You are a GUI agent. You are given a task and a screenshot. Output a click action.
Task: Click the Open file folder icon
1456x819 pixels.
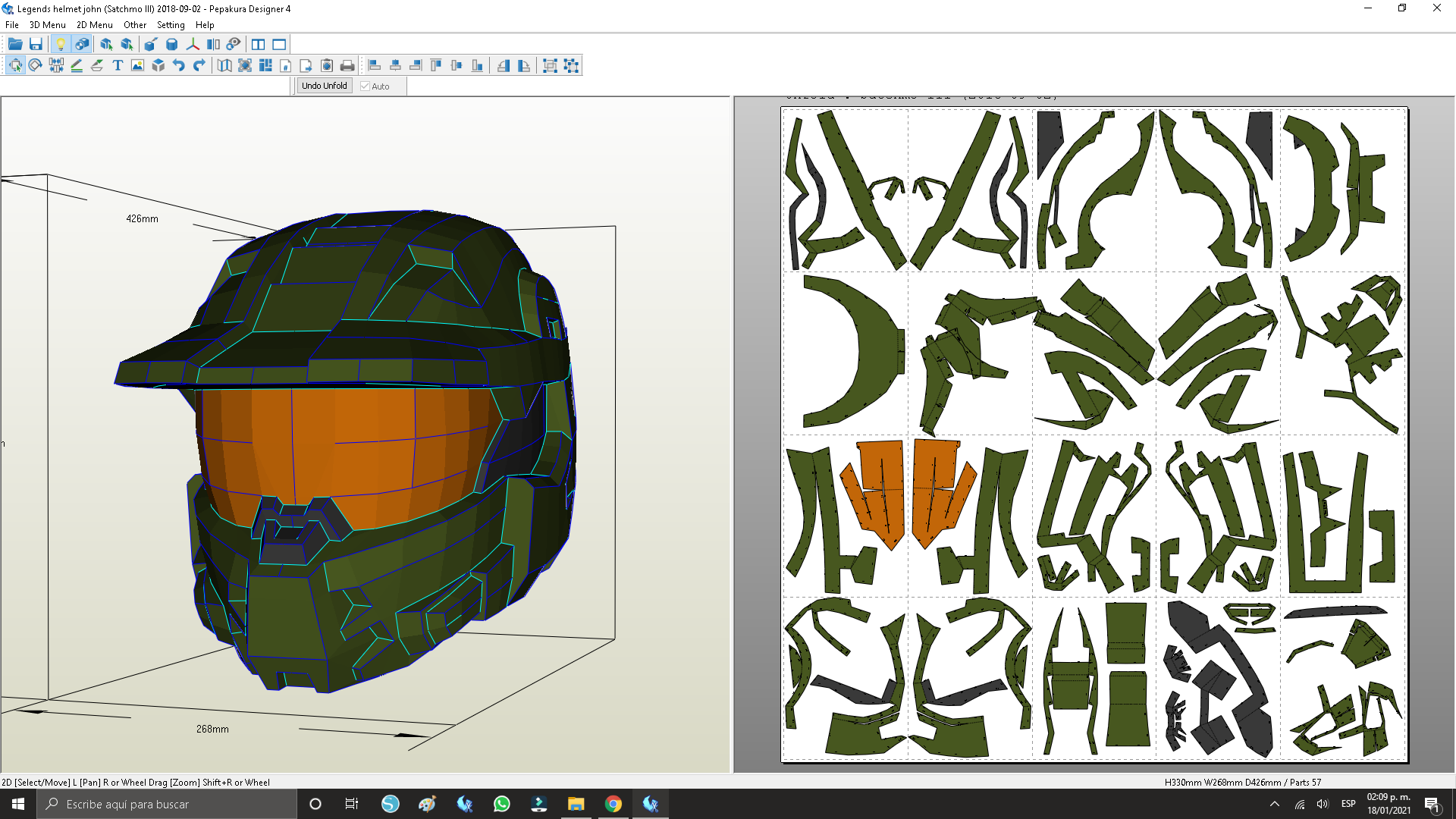15,44
